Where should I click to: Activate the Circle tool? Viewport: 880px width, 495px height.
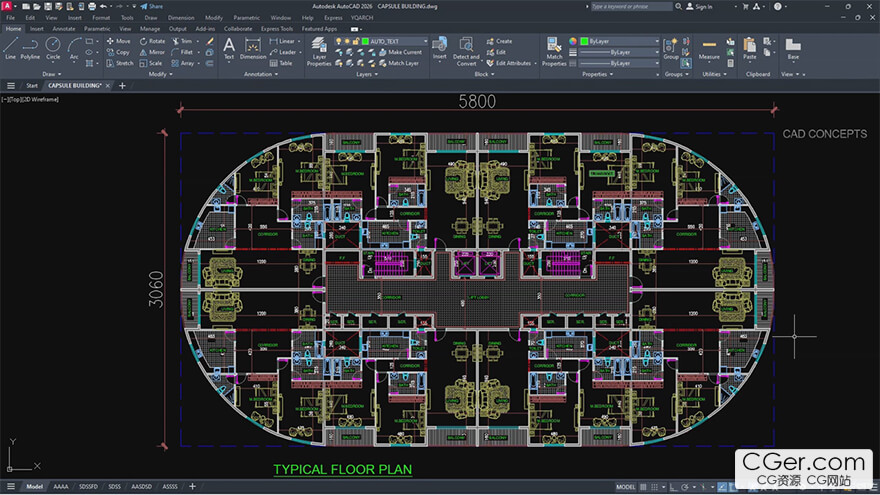(53, 48)
